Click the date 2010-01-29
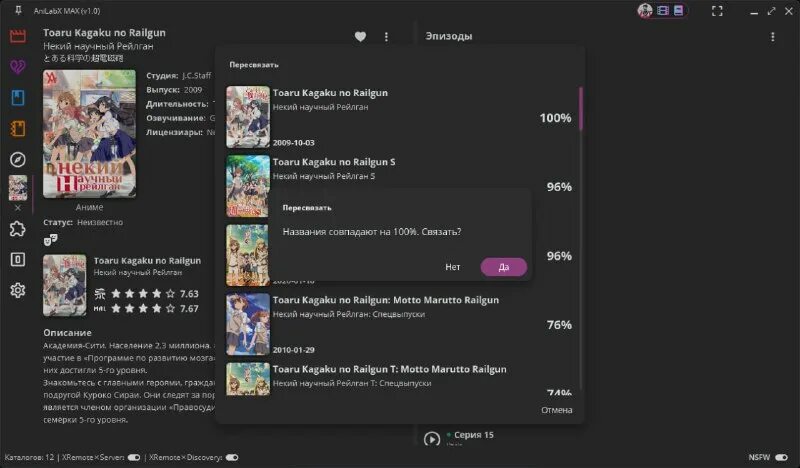Image resolution: width=800 pixels, height=468 pixels. 293,350
